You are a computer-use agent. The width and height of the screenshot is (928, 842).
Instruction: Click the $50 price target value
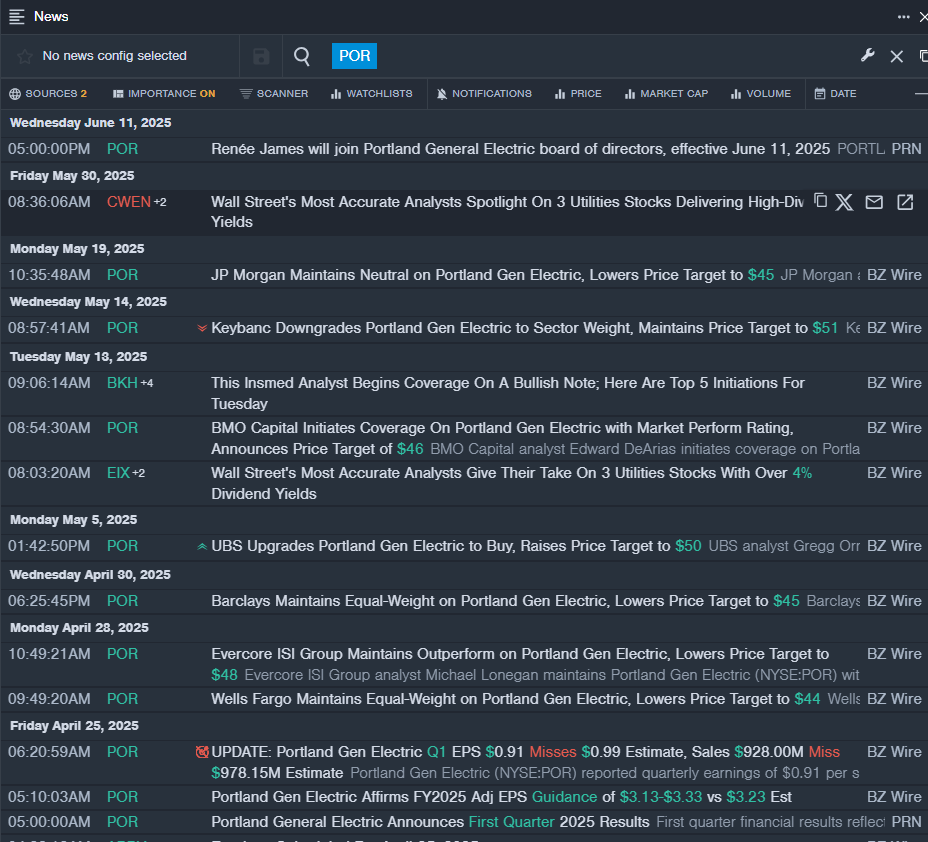(688, 546)
